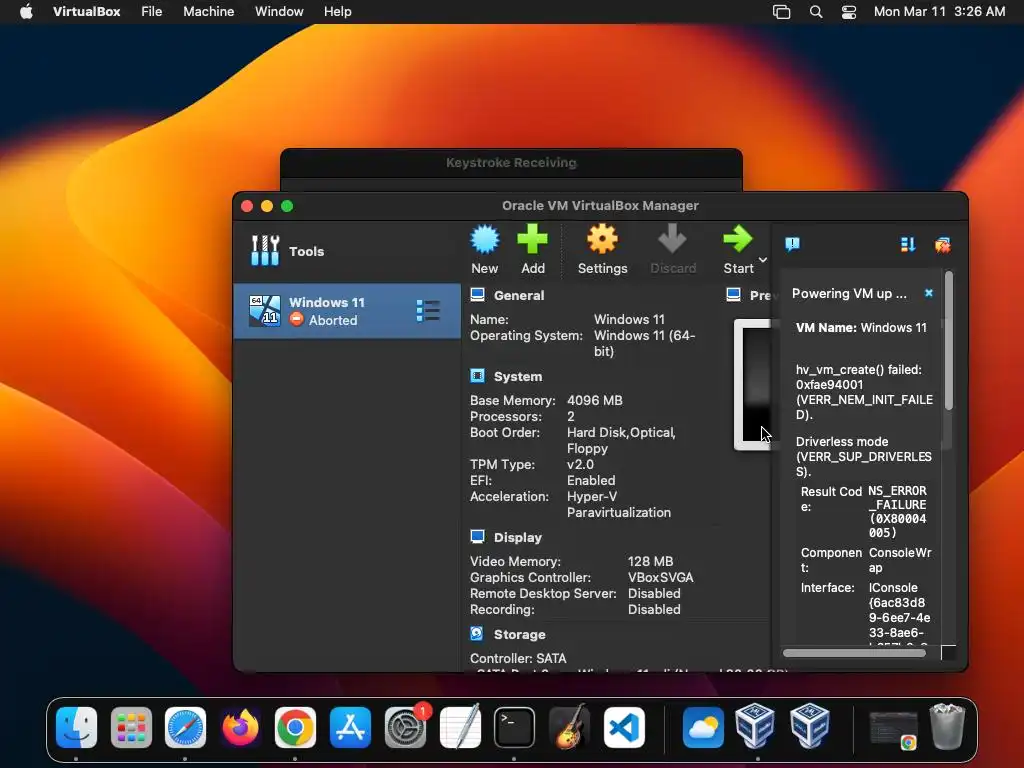Click the Oracle VM VirtualBox Manager title bar
This screenshot has height=768, width=1024.
pos(600,206)
